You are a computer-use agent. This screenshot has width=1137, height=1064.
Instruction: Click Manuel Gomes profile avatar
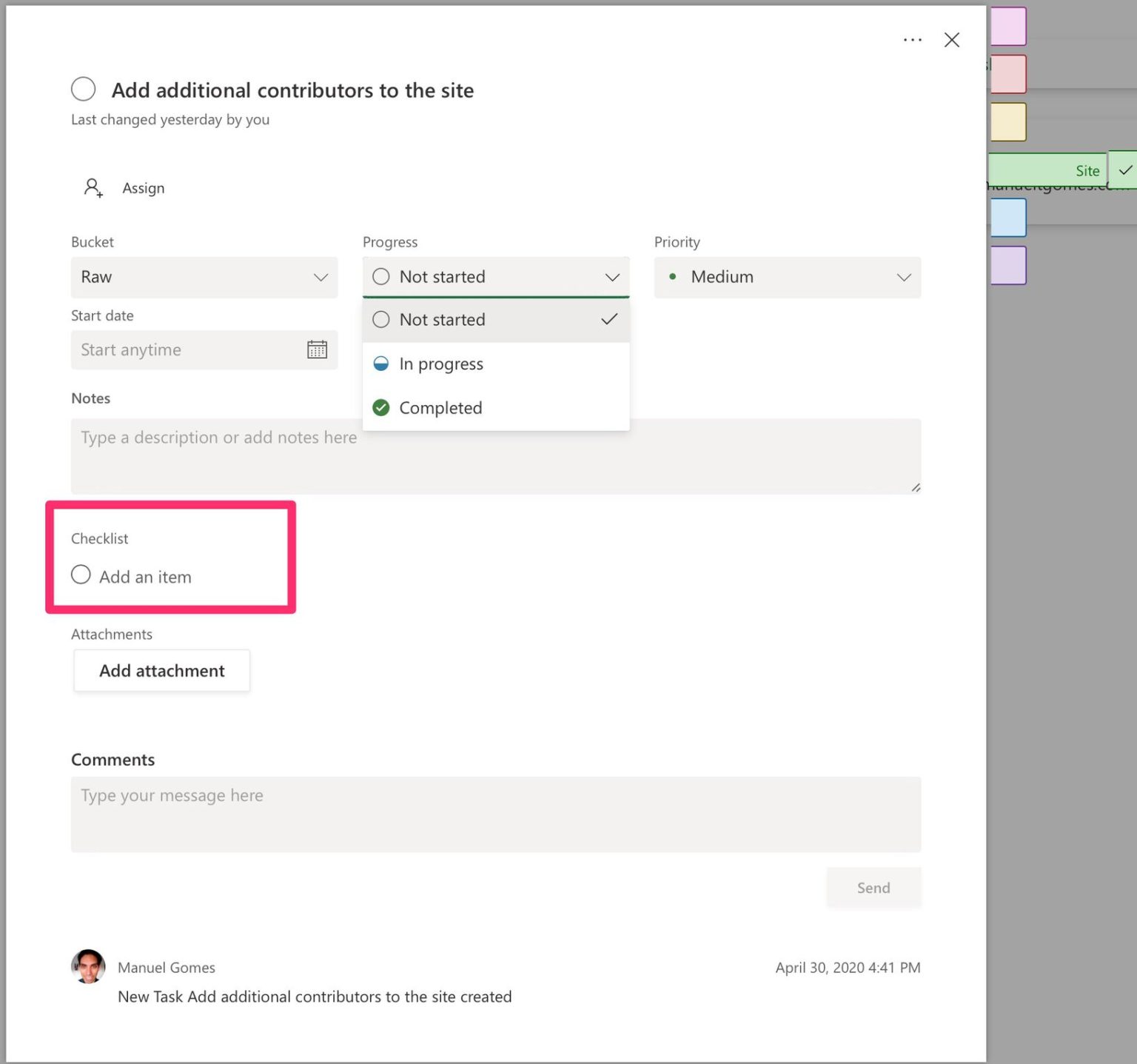88,966
